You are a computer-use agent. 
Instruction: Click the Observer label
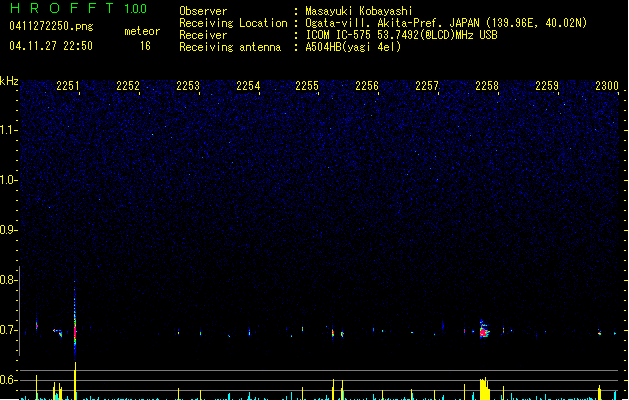coord(203,11)
